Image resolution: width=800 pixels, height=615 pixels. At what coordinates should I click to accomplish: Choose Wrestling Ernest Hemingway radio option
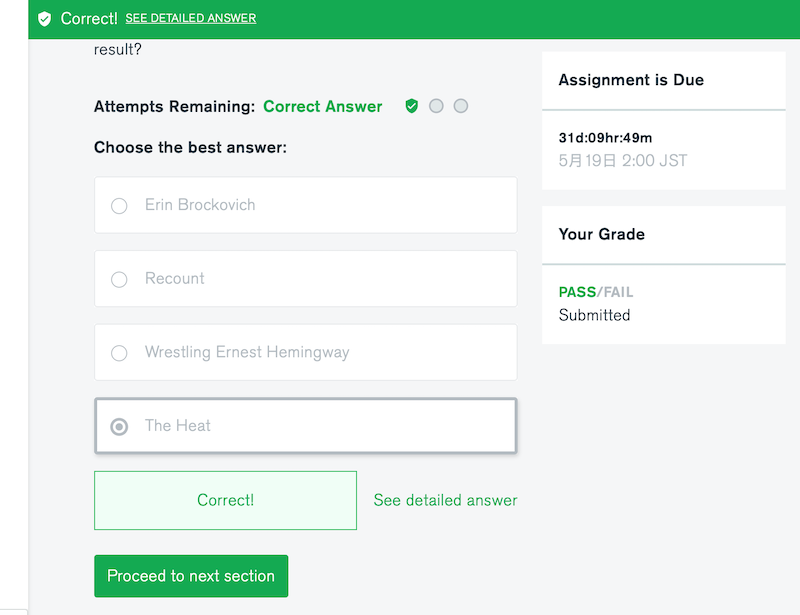[119, 353]
